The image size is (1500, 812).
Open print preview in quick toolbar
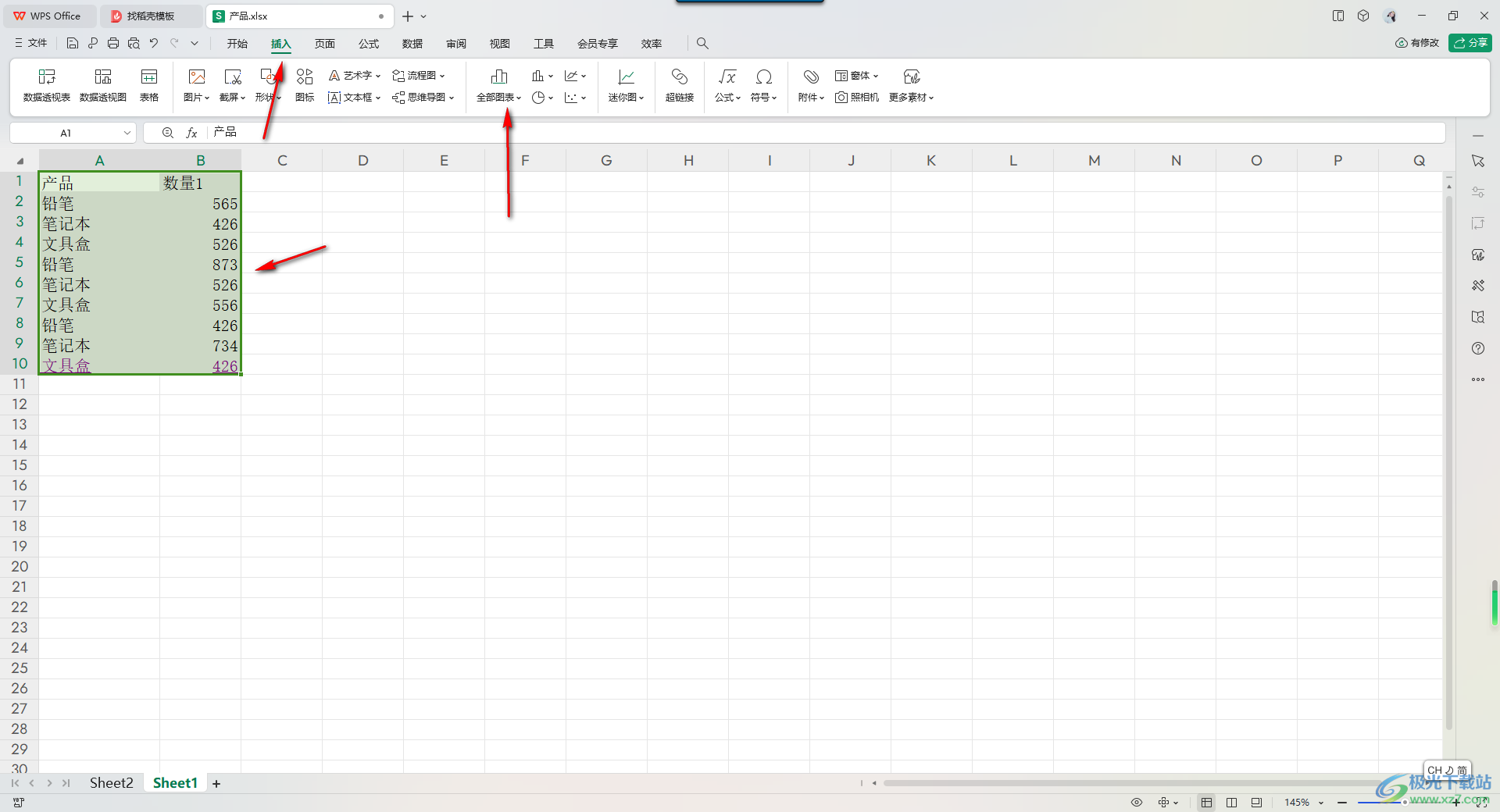[134, 44]
